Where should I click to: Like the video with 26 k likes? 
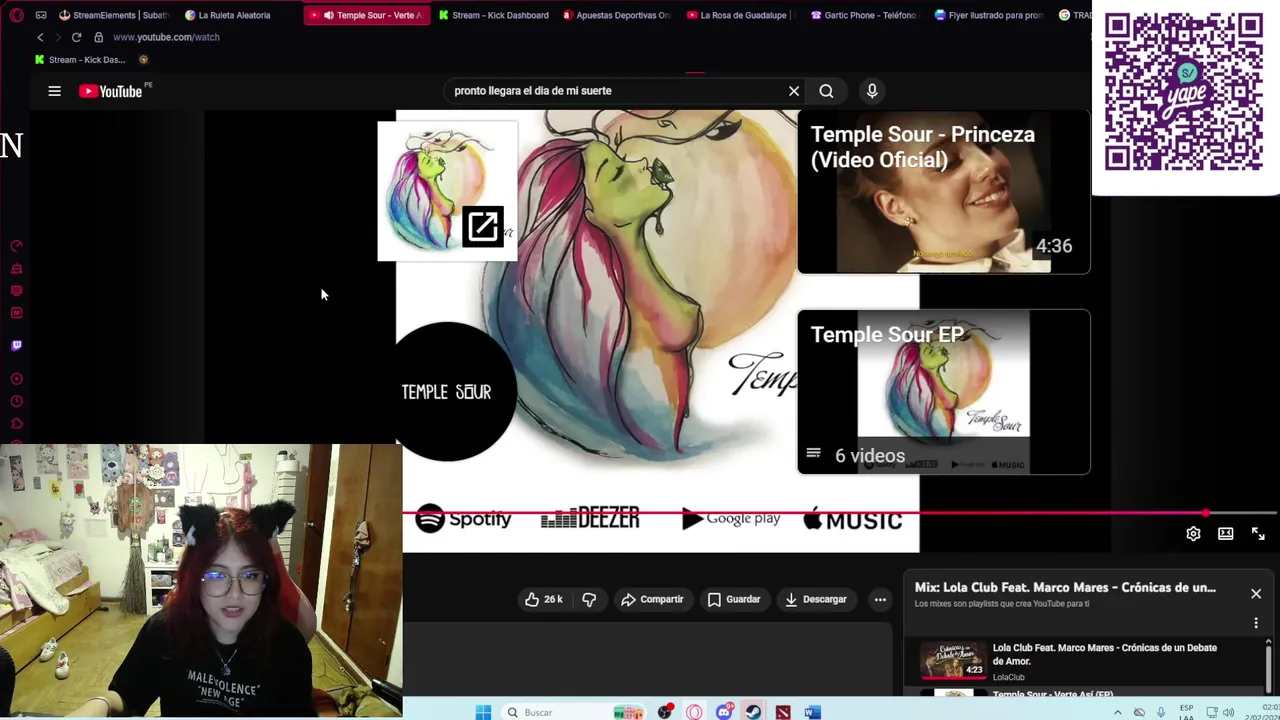click(544, 599)
